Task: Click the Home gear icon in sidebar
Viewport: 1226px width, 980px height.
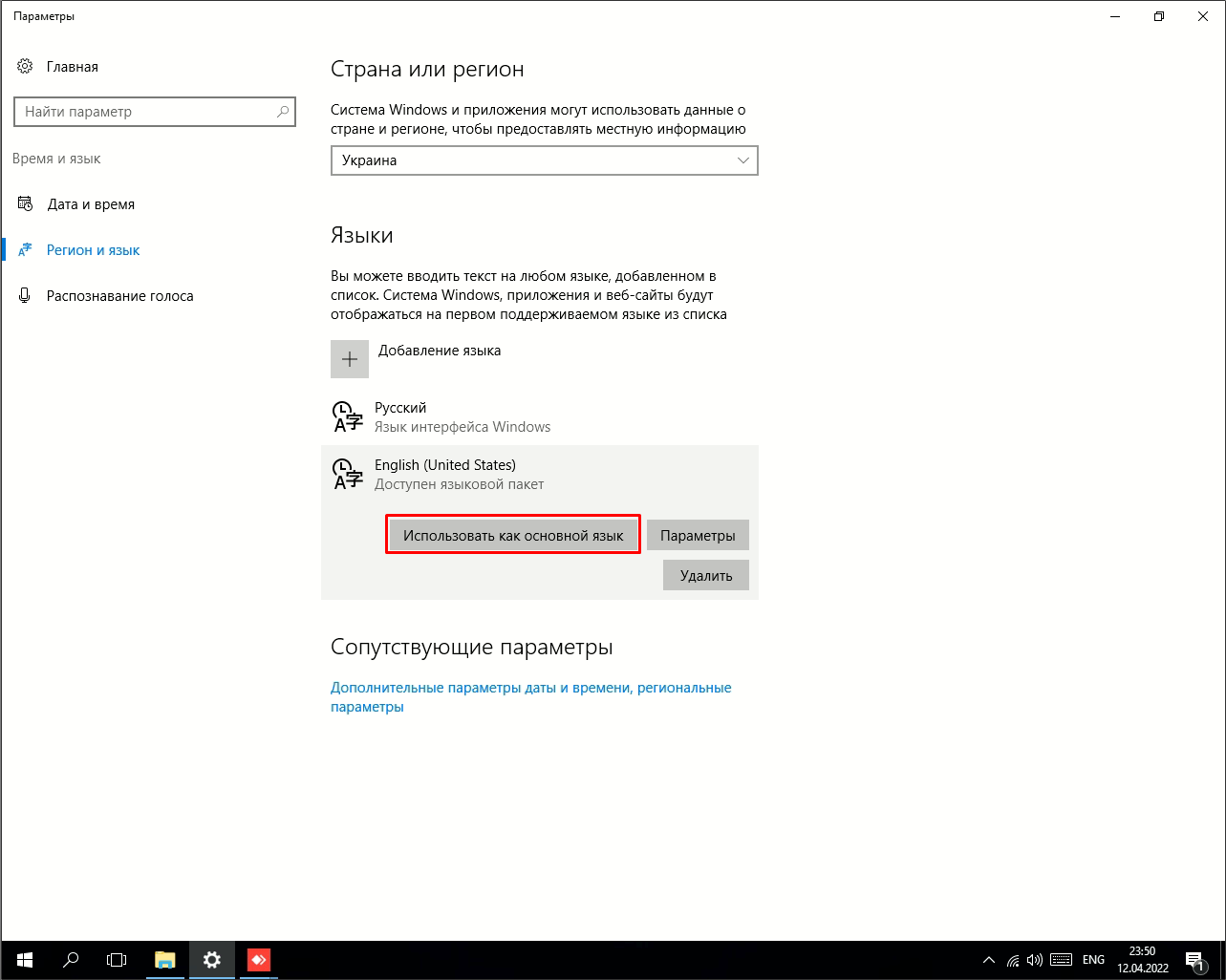Action: (25, 67)
